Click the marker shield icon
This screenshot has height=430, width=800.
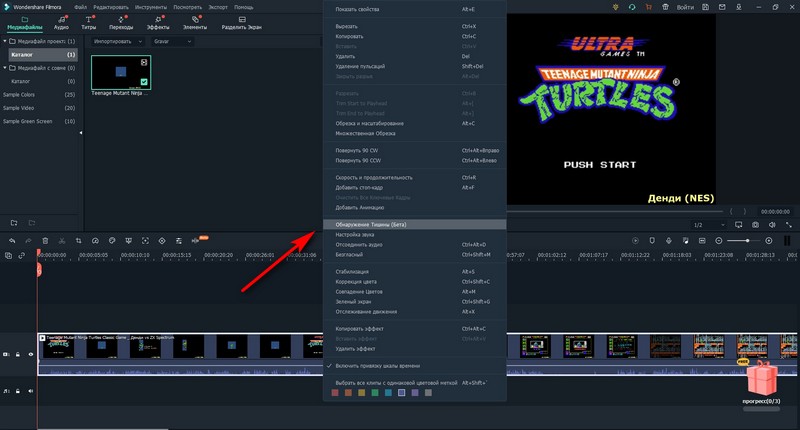tap(652, 240)
